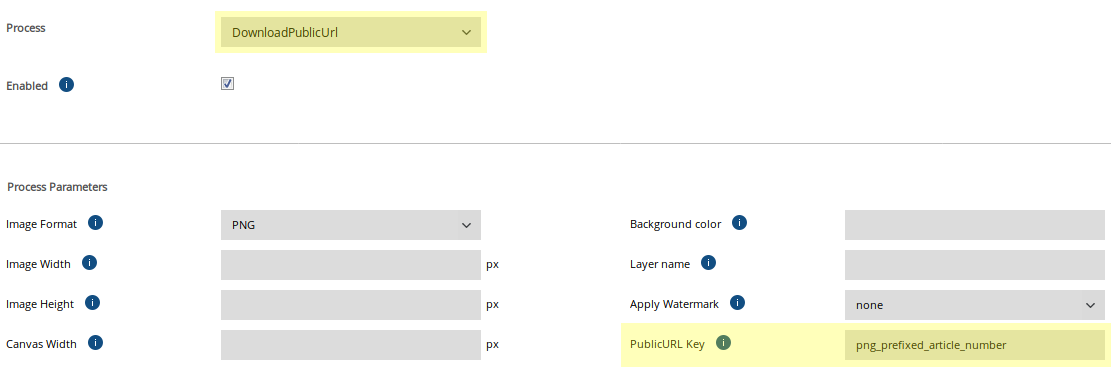Click the PublicURL Key field with png_prefixed_article_number
Image resolution: width=1111 pixels, height=367 pixels.
click(975, 345)
